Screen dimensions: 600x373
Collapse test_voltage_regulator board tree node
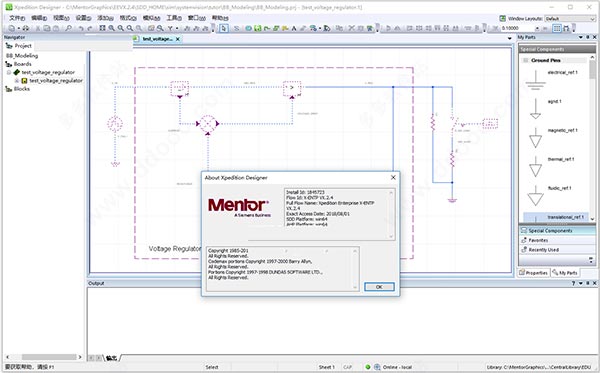(x=9, y=72)
